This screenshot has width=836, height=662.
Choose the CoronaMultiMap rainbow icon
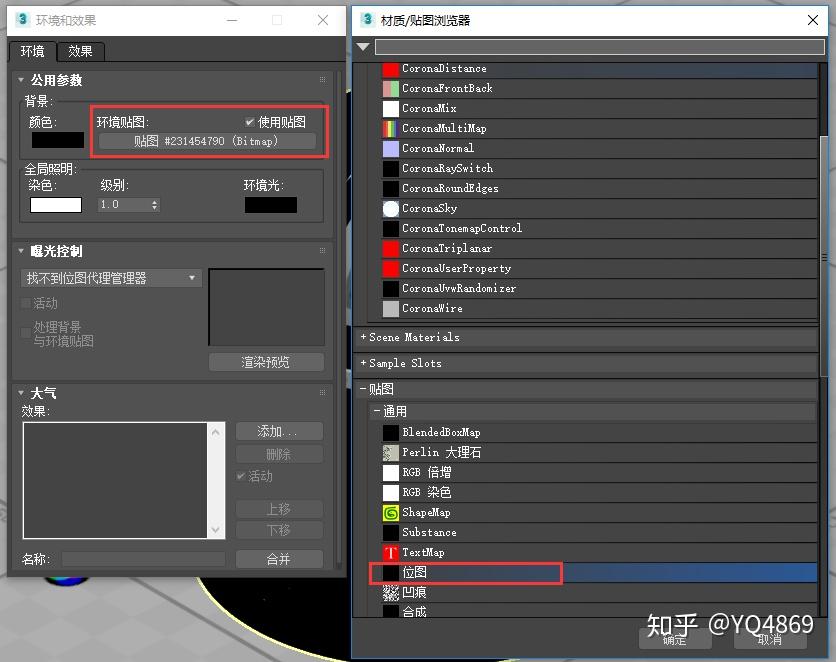[x=391, y=128]
